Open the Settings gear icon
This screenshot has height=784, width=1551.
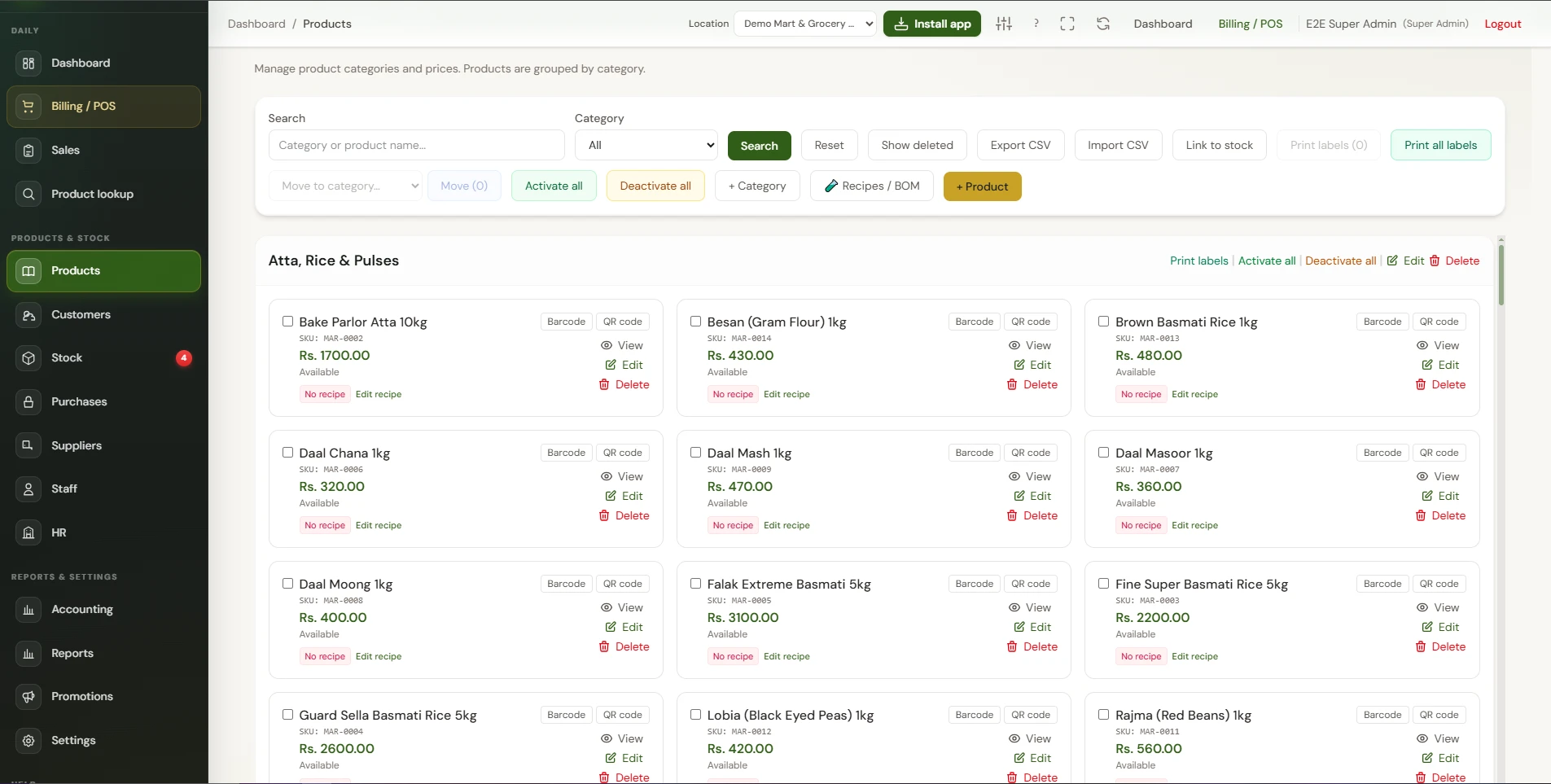pos(28,741)
